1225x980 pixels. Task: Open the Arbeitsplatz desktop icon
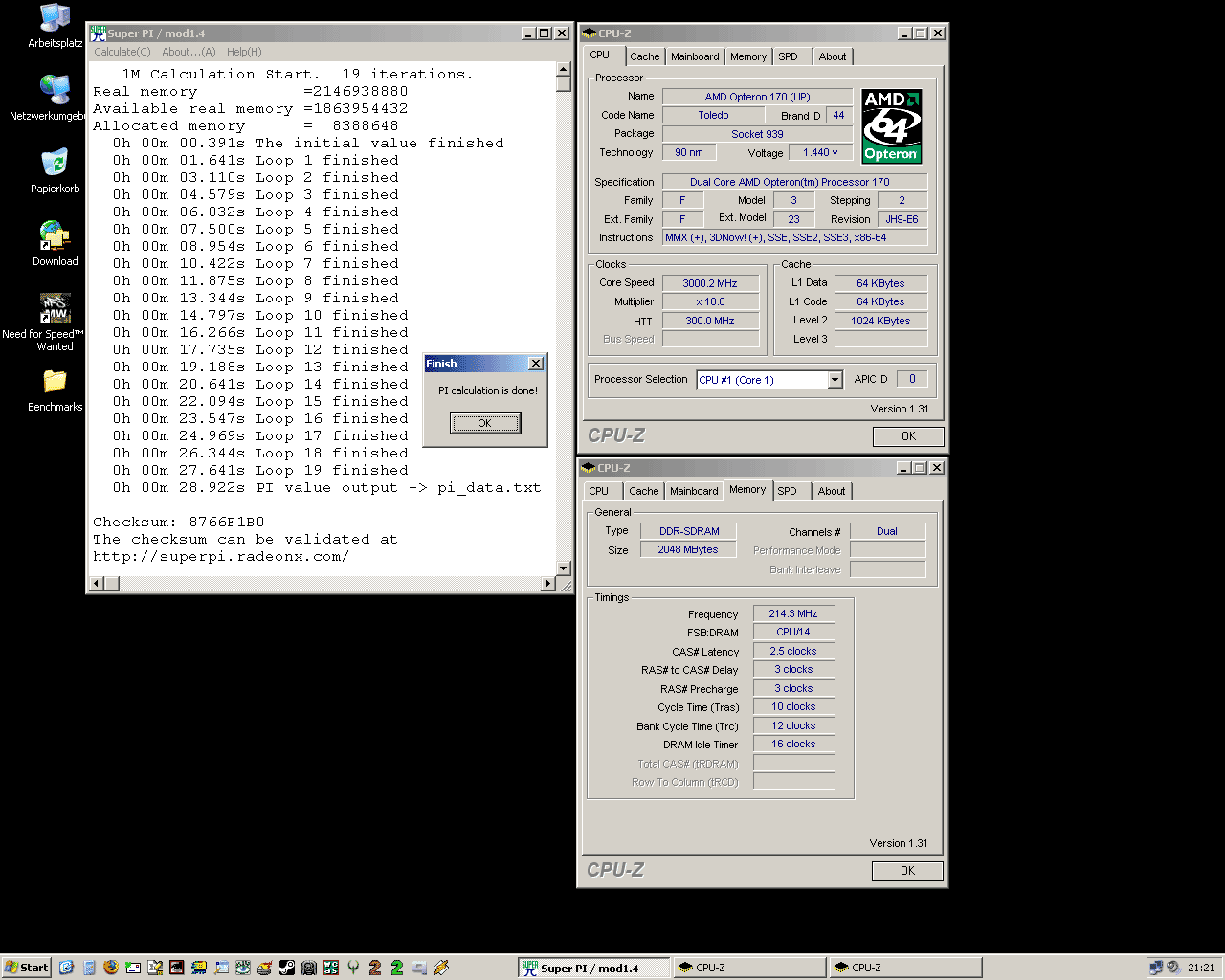pyautogui.click(x=55, y=26)
